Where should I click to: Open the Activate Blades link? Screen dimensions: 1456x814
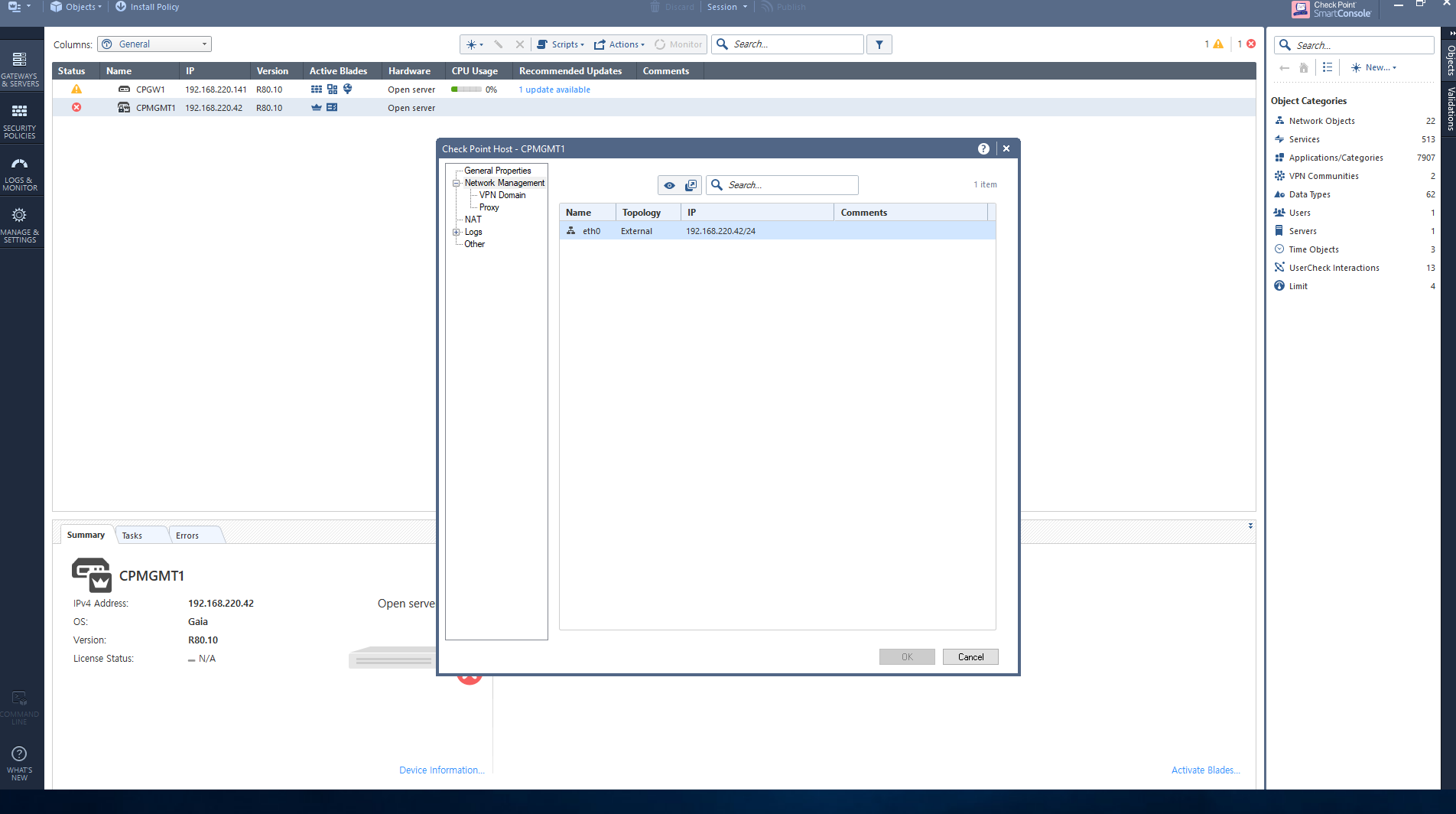pyautogui.click(x=1206, y=770)
